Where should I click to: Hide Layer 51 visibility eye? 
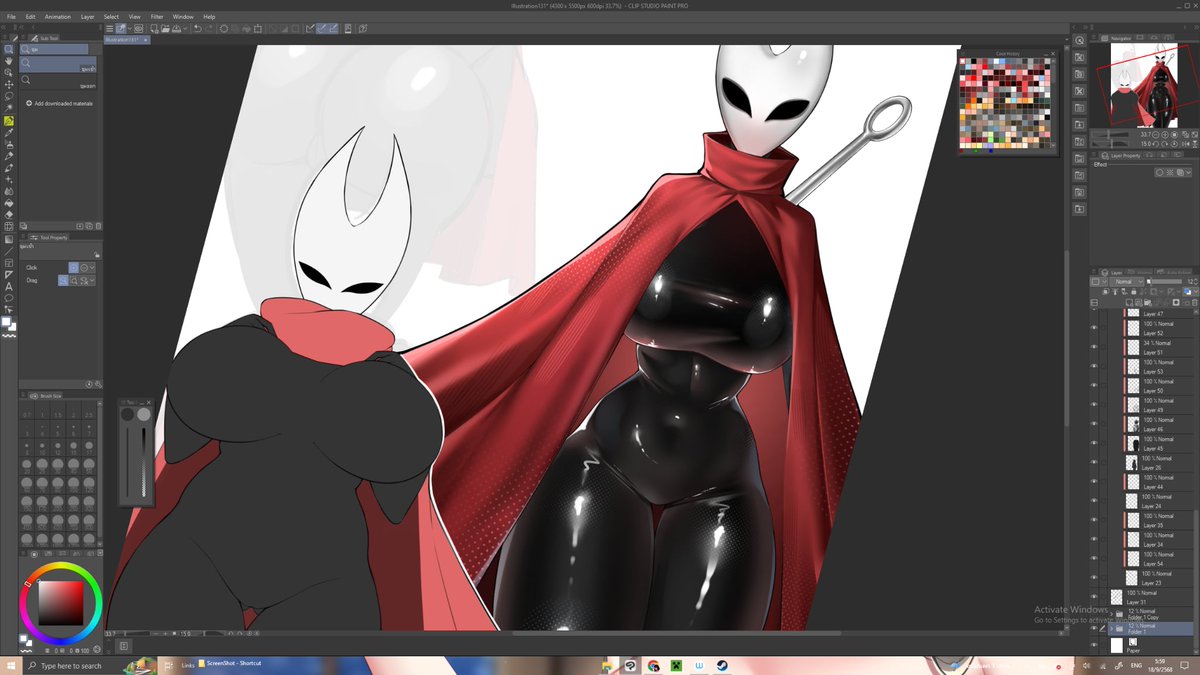click(1094, 347)
